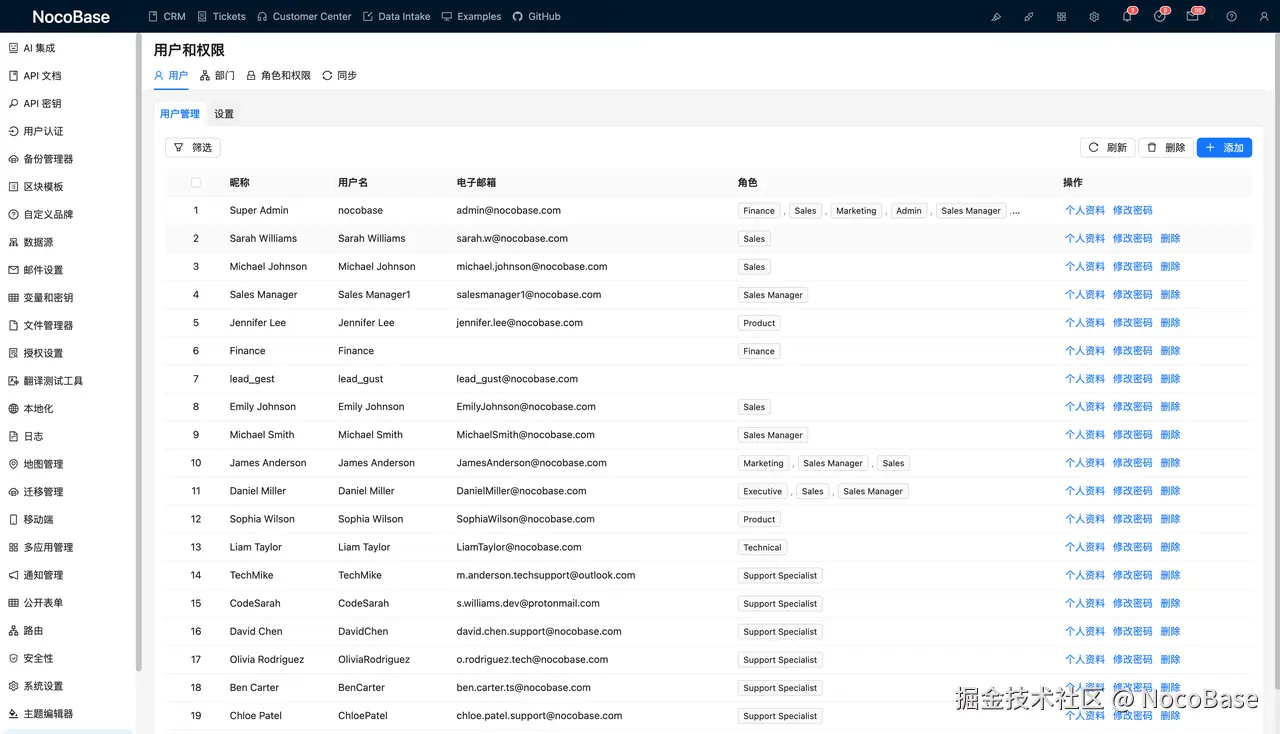Open the four-squares apps grid icon
The height and width of the screenshot is (734, 1280).
pyautogui.click(x=1062, y=17)
